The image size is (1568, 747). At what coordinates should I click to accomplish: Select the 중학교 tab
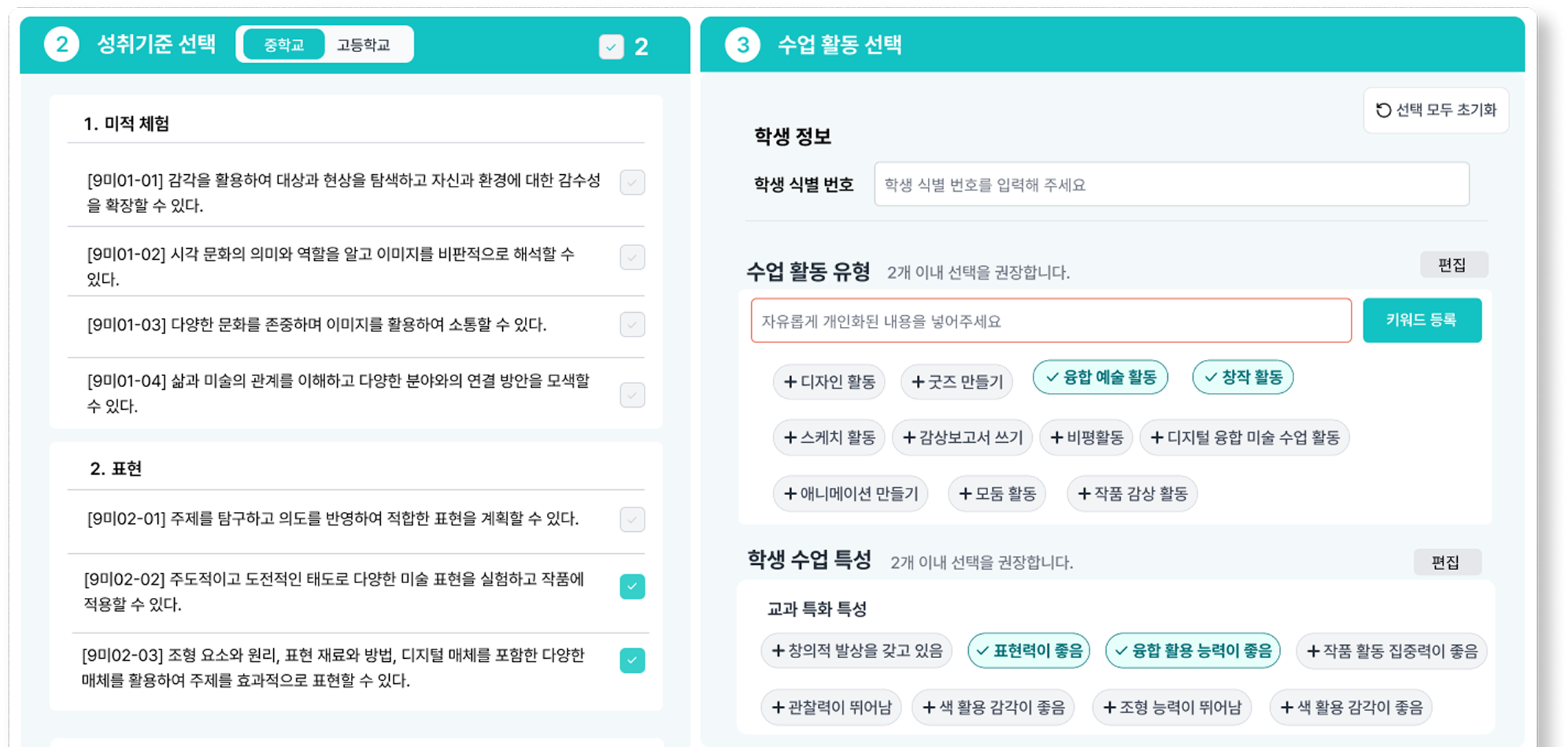pyautogui.click(x=284, y=45)
